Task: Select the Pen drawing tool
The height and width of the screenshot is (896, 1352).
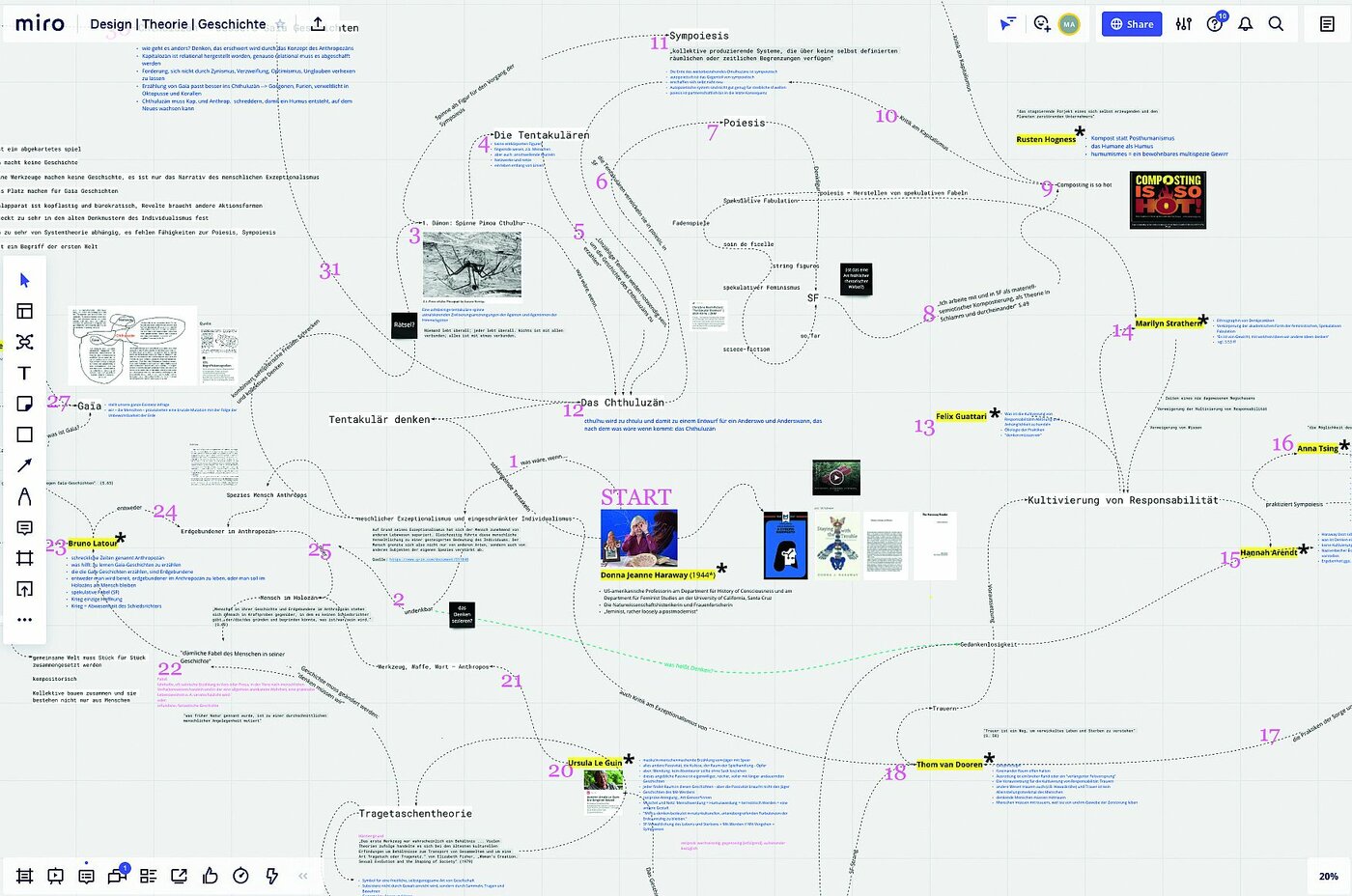Action: (25, 496)
